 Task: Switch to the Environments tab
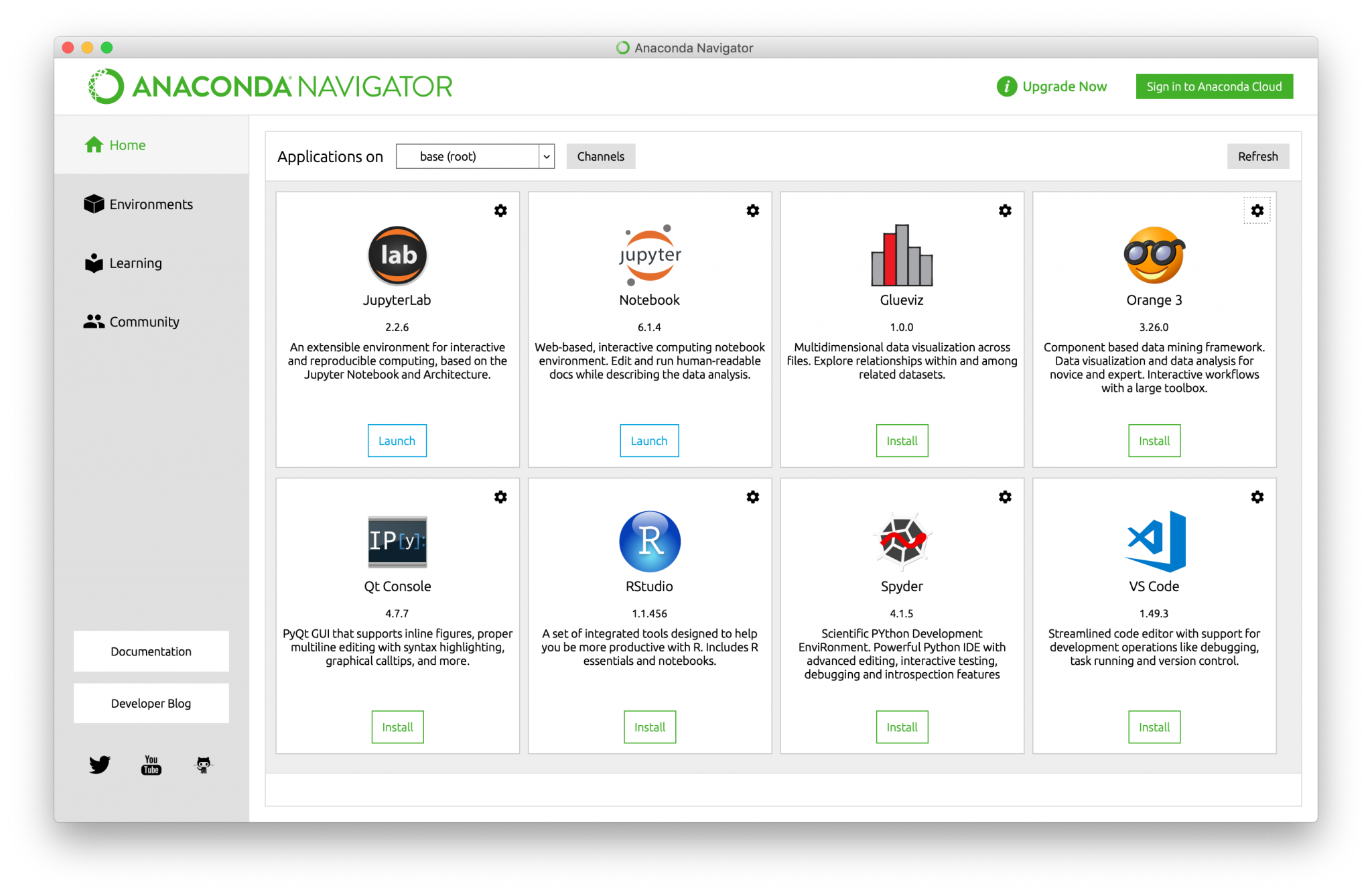point(151,204)
